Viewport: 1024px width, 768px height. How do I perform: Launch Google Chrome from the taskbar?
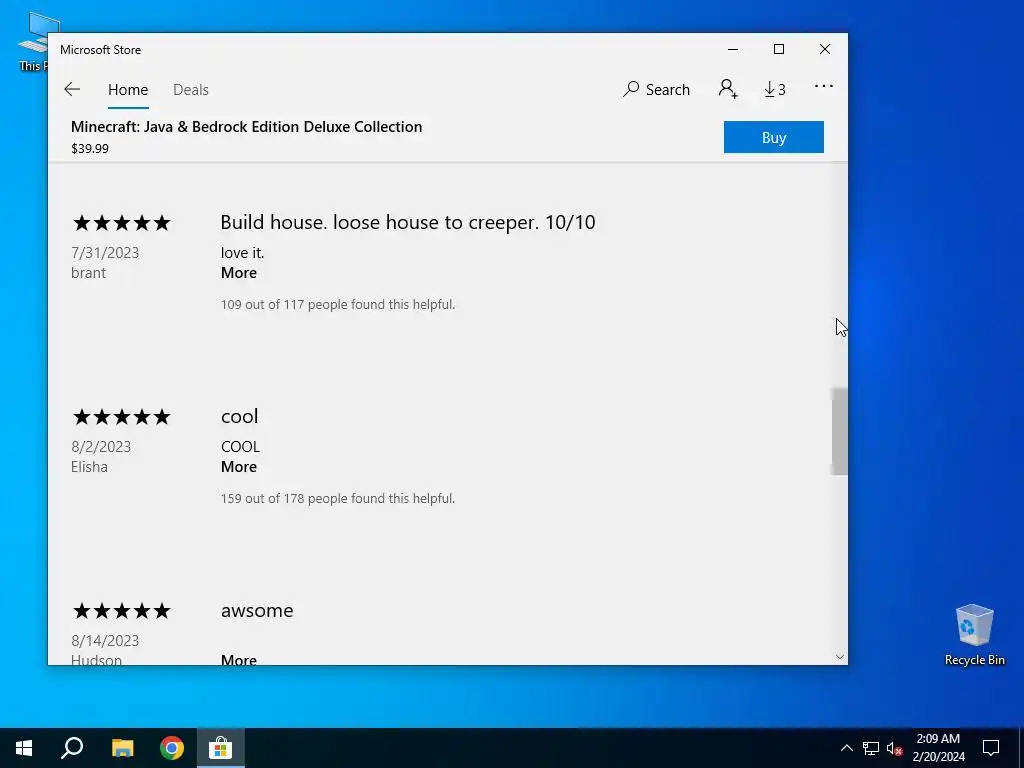click(172, 748)
